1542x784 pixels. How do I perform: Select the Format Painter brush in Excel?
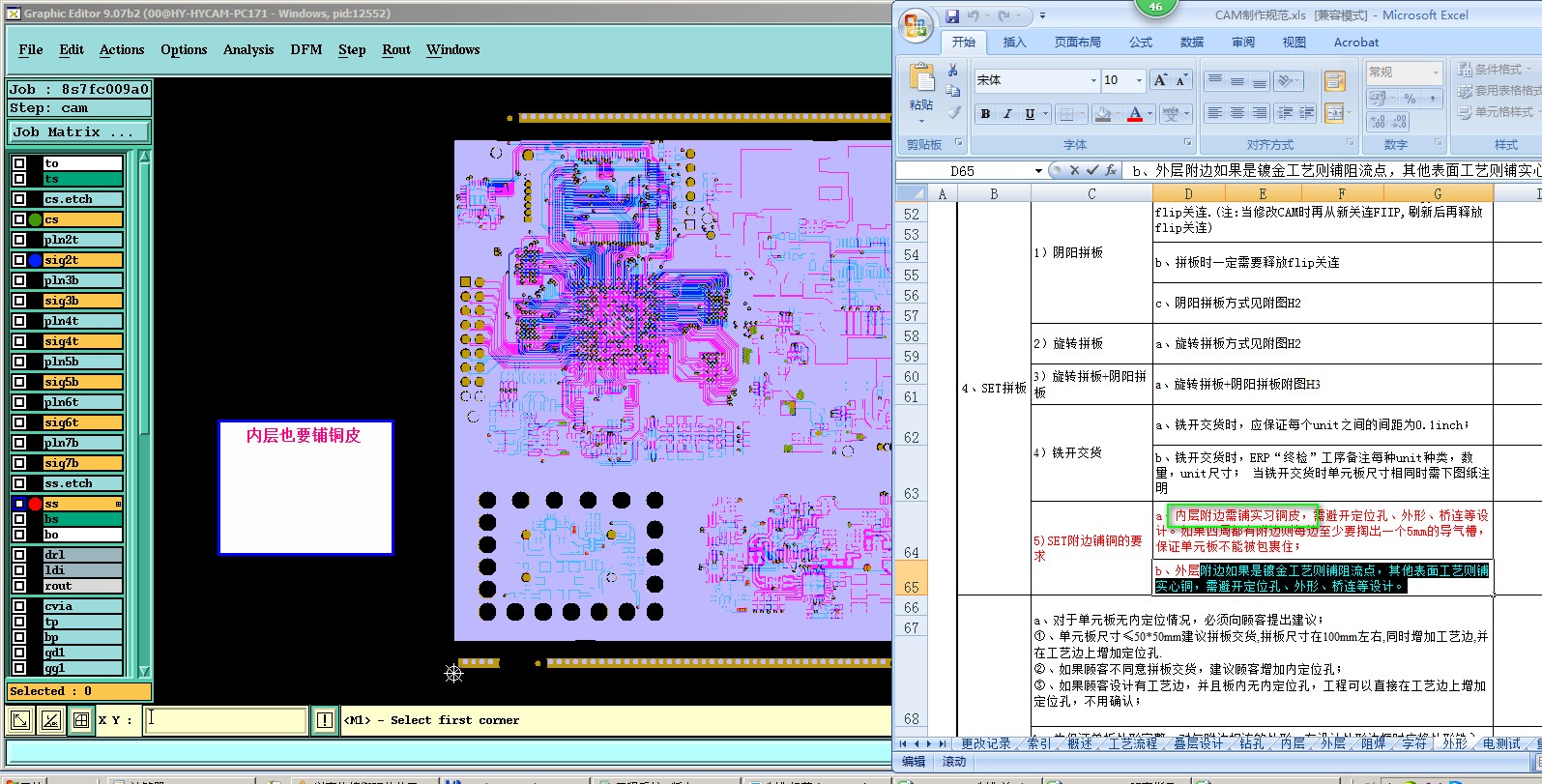[952, 112]
